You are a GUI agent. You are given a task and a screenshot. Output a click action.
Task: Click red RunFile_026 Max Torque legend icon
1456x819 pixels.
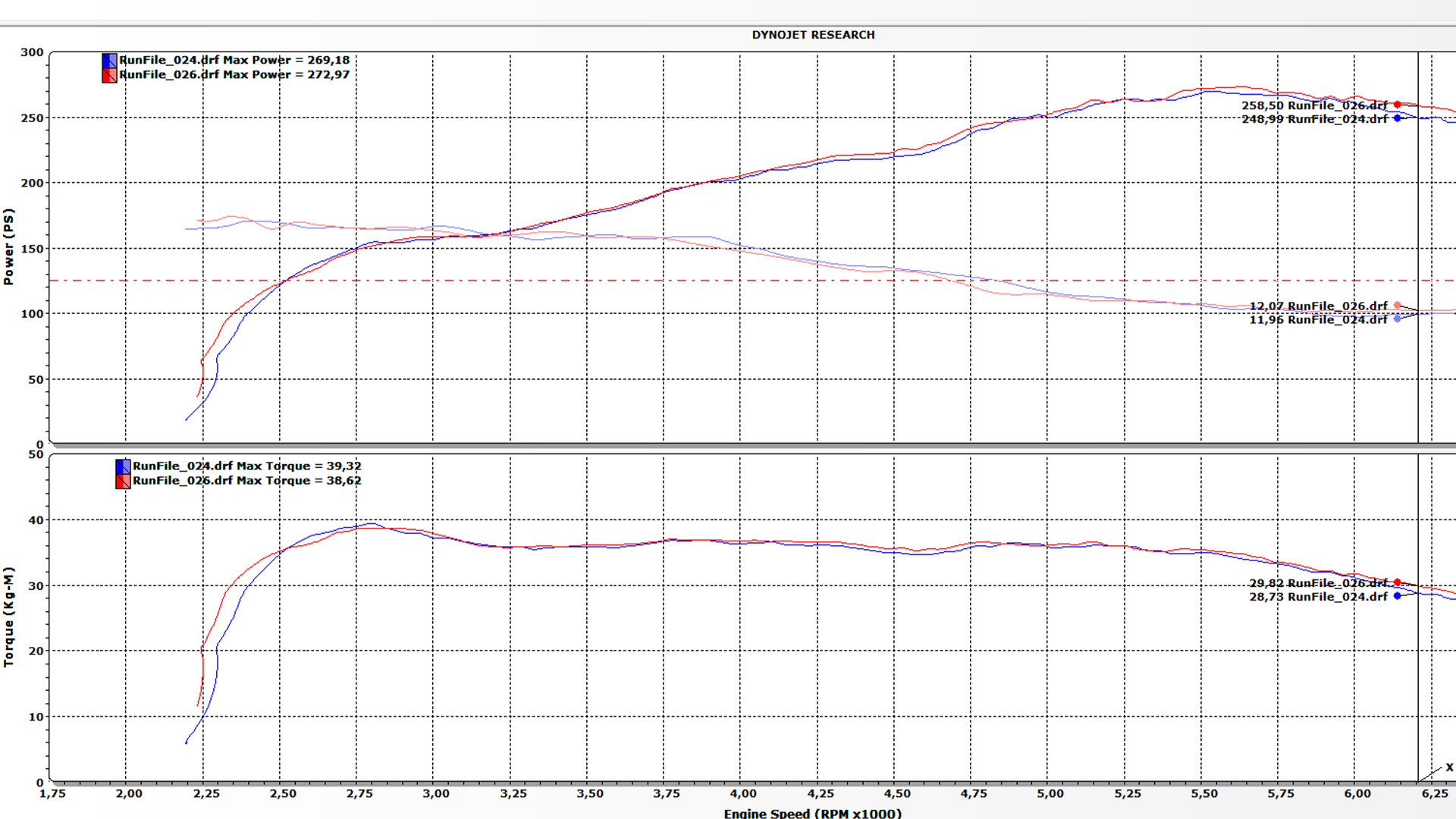pos(123,481)
